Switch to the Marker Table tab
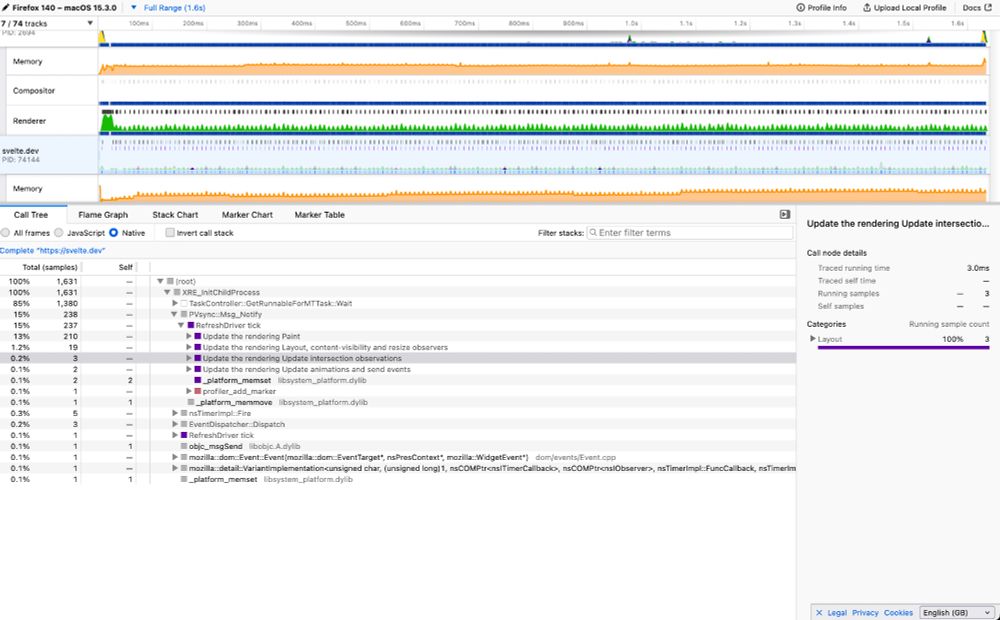 (320, 215)
